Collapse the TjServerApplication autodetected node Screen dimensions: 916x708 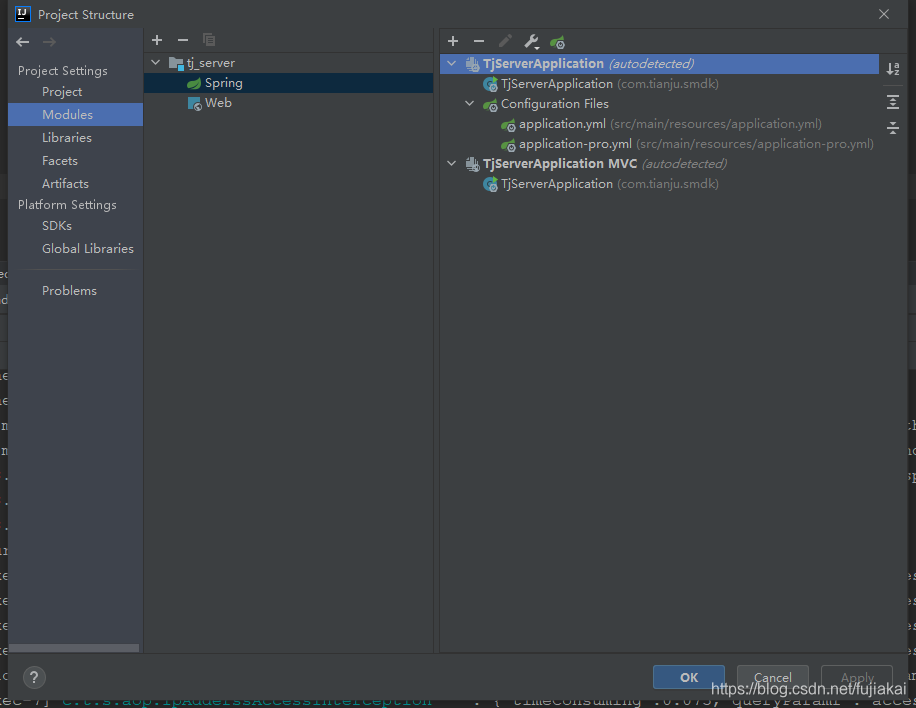[x=451, y=62]
